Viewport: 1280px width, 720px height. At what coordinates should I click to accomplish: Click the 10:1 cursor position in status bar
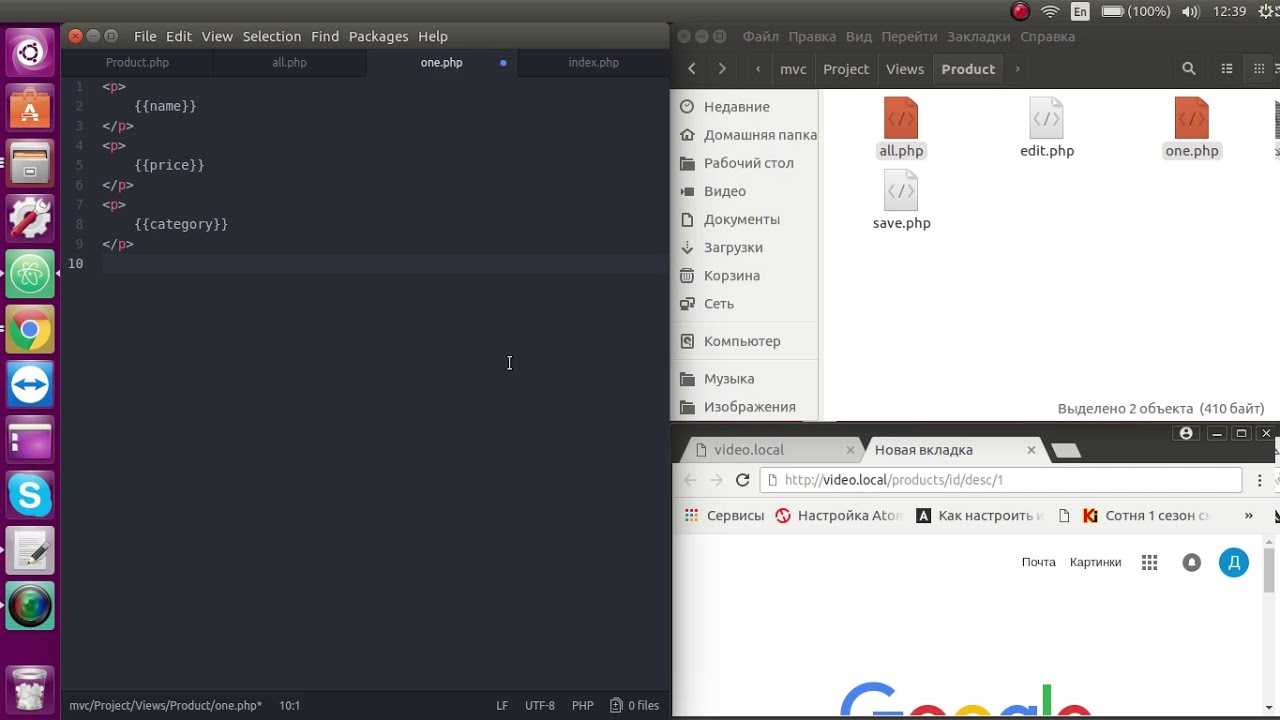289,705
